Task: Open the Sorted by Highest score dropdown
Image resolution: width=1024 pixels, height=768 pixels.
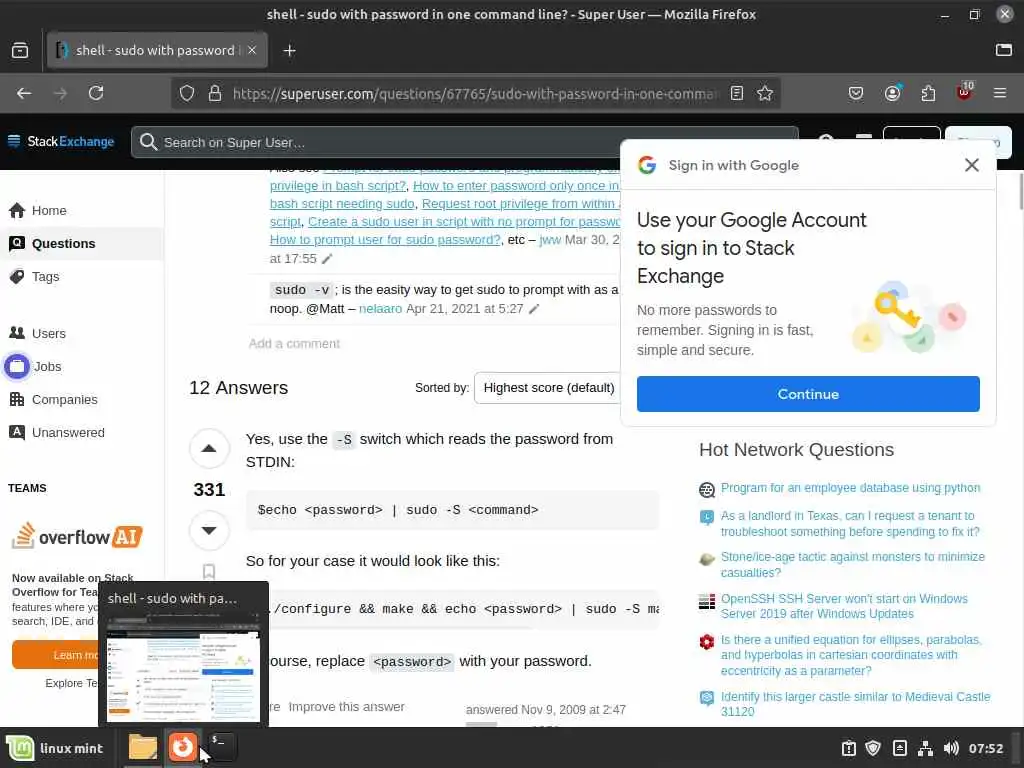Action: tap(548, 388)
